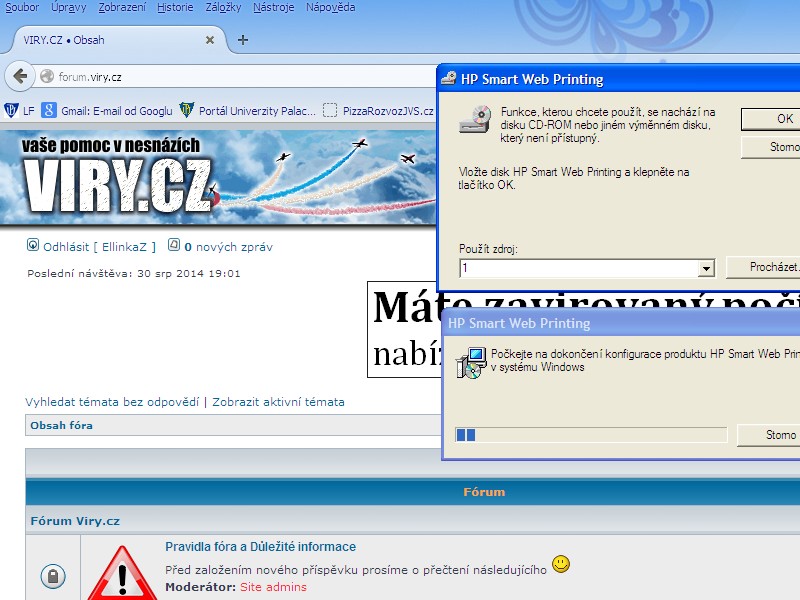Viewport: 800px width, 600px height.
Task: Open the Nástroje menu
Action: 273,7
